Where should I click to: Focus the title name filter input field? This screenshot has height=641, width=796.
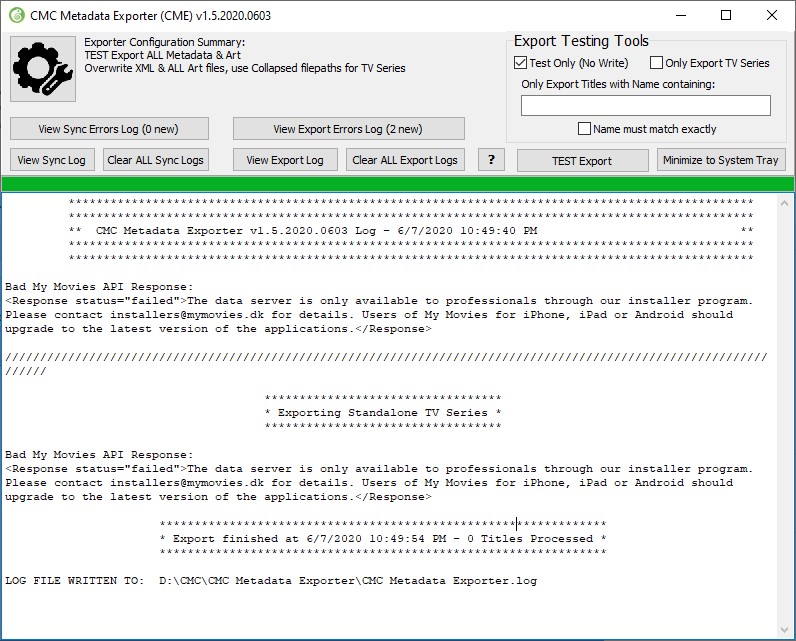tap(646, 106)
